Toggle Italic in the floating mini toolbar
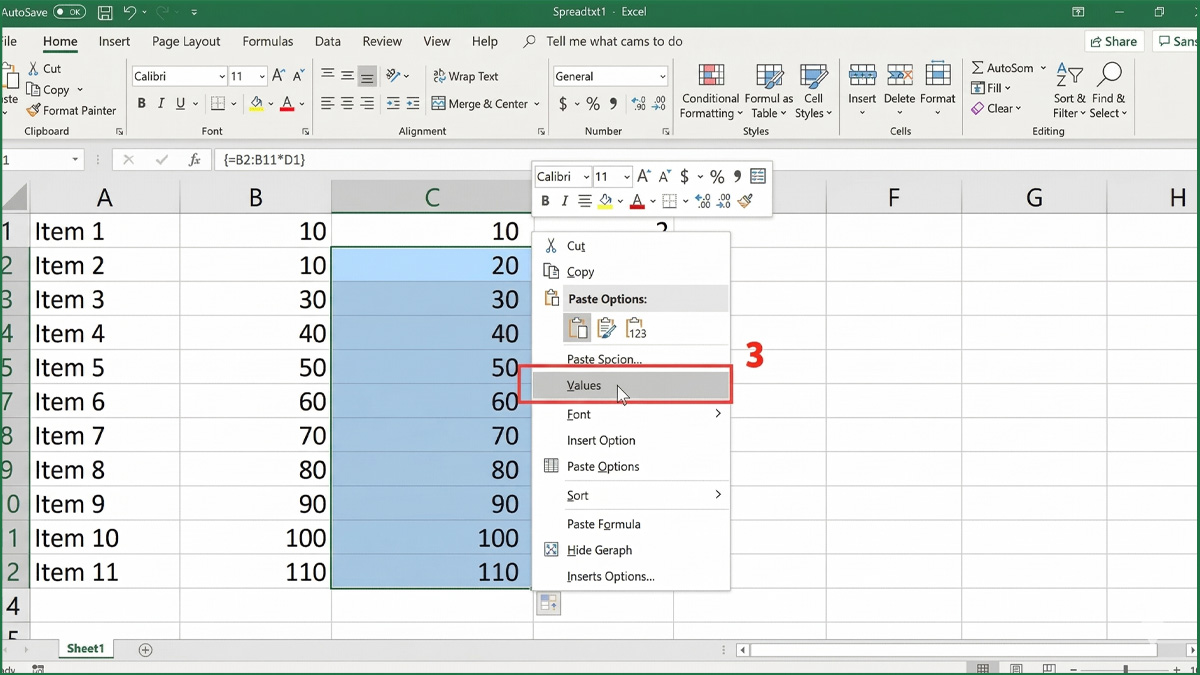Image resolution: width=1200 pixels, height=675 pixels. 565,202
